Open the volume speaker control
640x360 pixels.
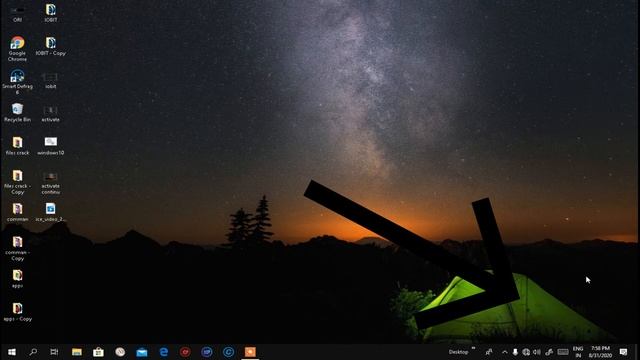coord(537,352)
